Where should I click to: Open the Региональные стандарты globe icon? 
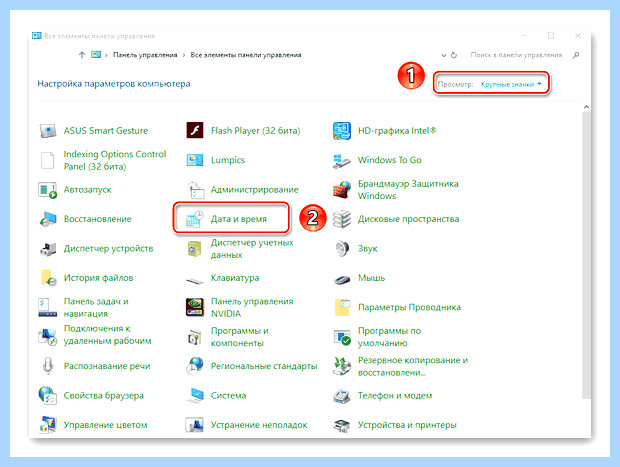click(x=195, y=366)
